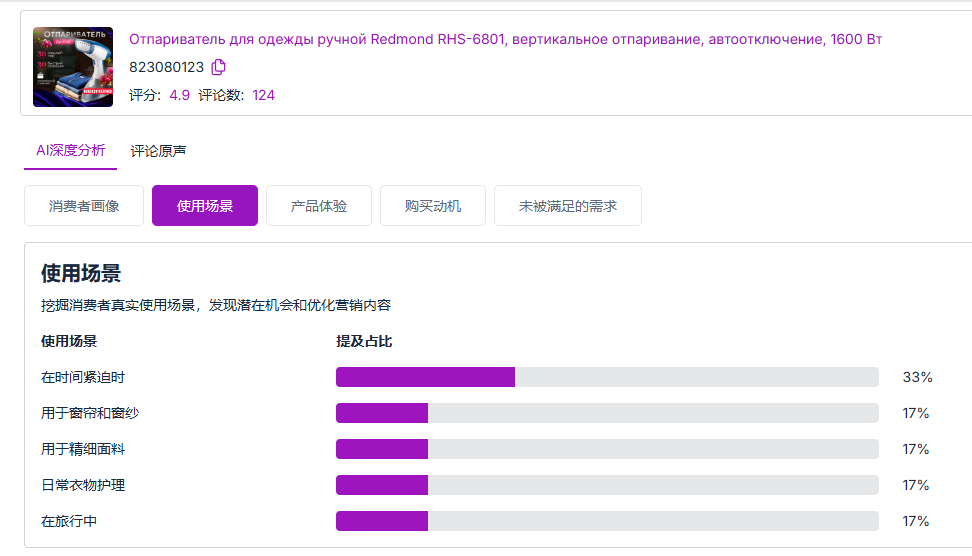Open Redmond RHS-6801 product title link
This screenshot has height=556, width=972.
(x=505, y=39)
